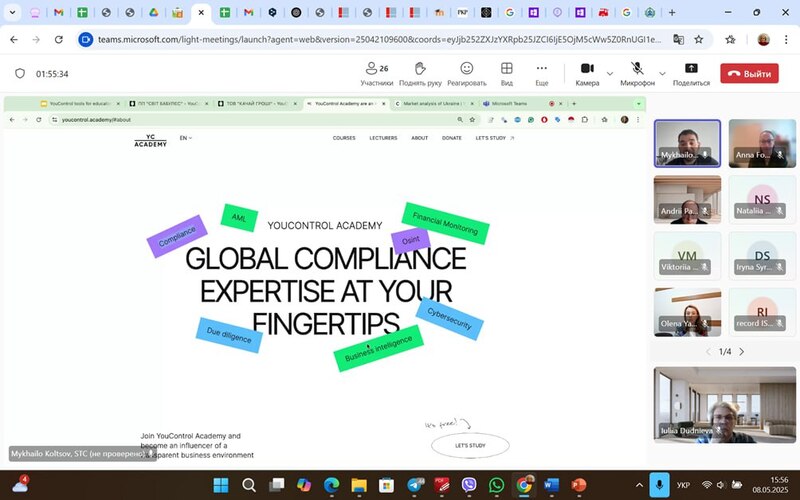Image resolution: width=800 pixels, height=500 pixels.
Task: Select Olena Ya... video tile
Action: 687,312
